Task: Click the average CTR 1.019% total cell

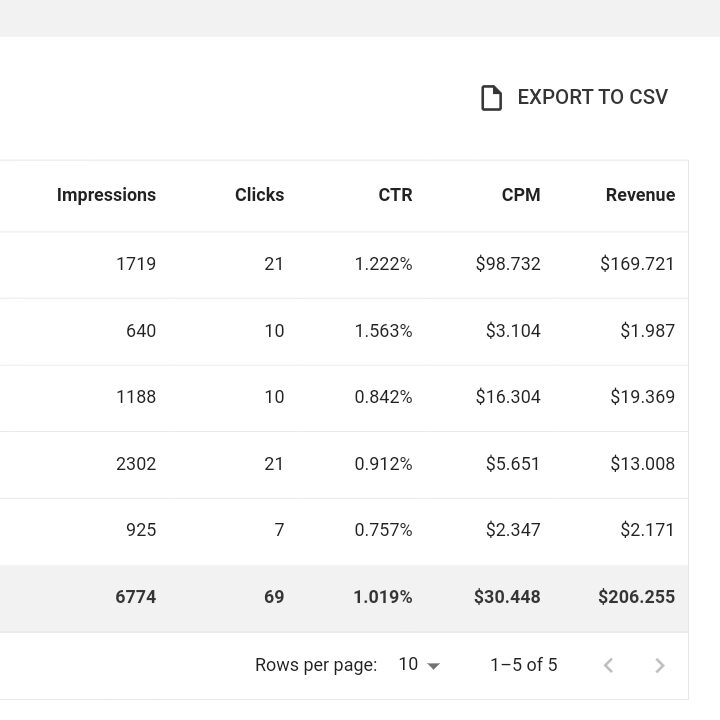Action: pyautogui.click(x=382, y=597)
